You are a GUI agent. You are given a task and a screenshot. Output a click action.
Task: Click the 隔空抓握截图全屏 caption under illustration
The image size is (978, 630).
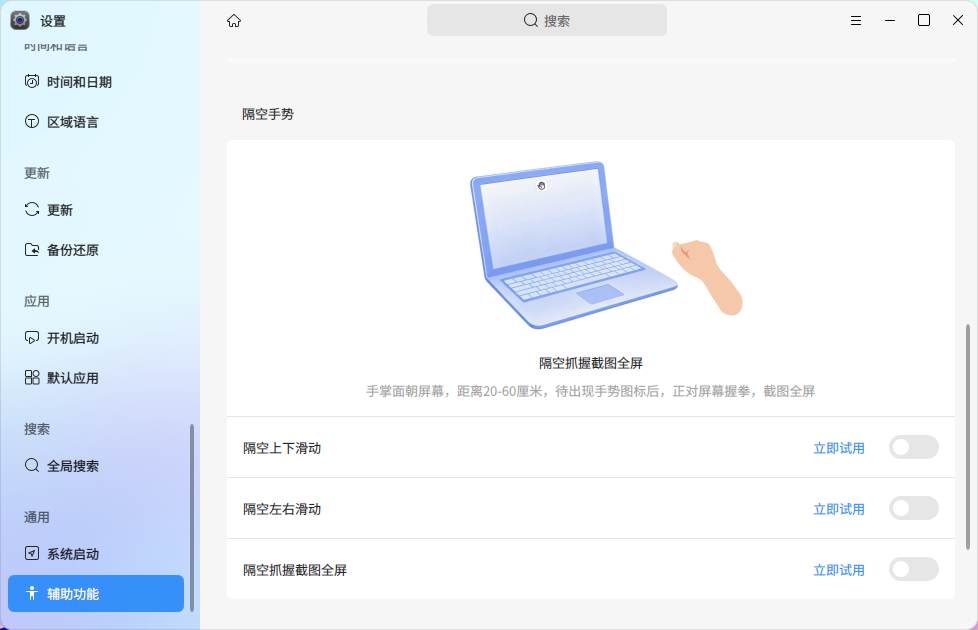(x=591, y=363)
